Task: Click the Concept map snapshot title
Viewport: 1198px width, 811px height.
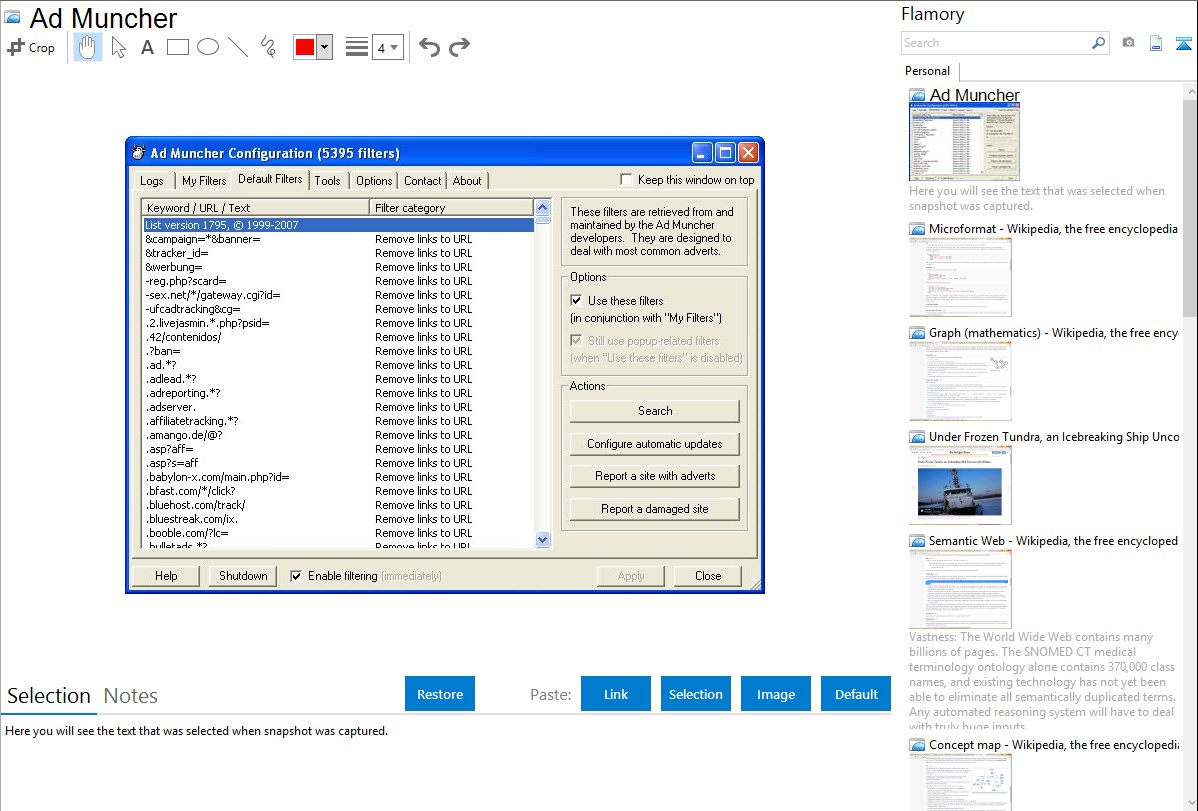Action: point(1053,745)
